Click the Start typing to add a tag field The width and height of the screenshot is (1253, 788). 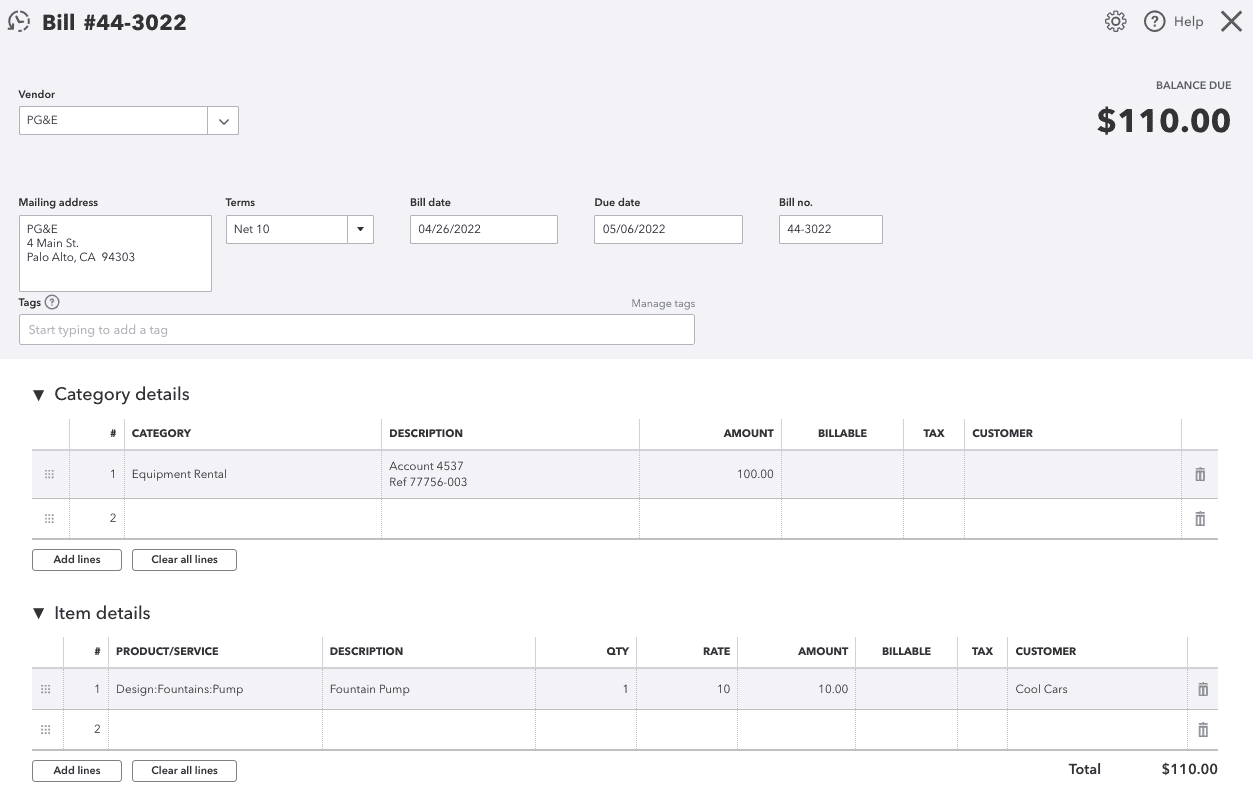click(x=356, y=329)
